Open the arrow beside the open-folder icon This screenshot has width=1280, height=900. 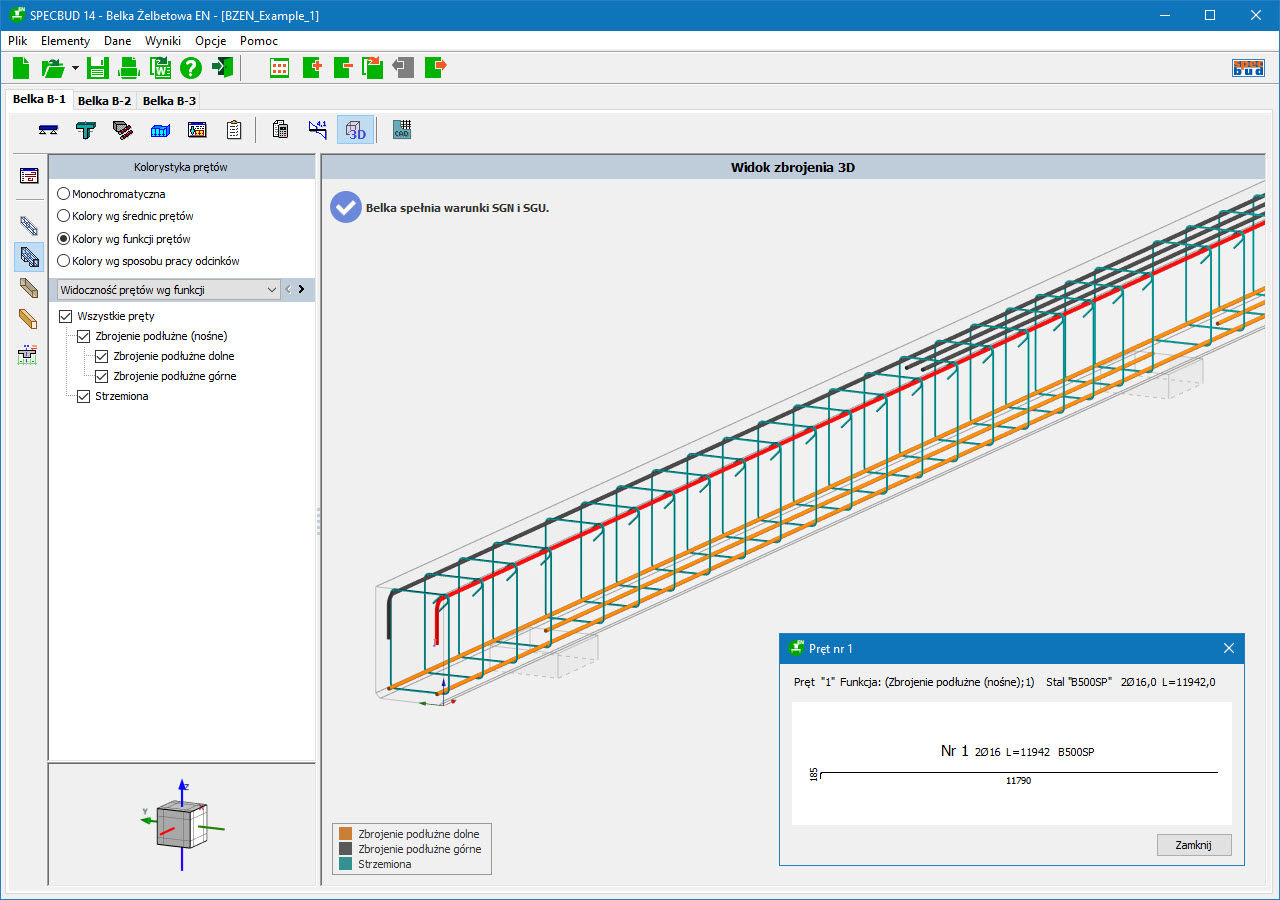click(x=75, y=68)
